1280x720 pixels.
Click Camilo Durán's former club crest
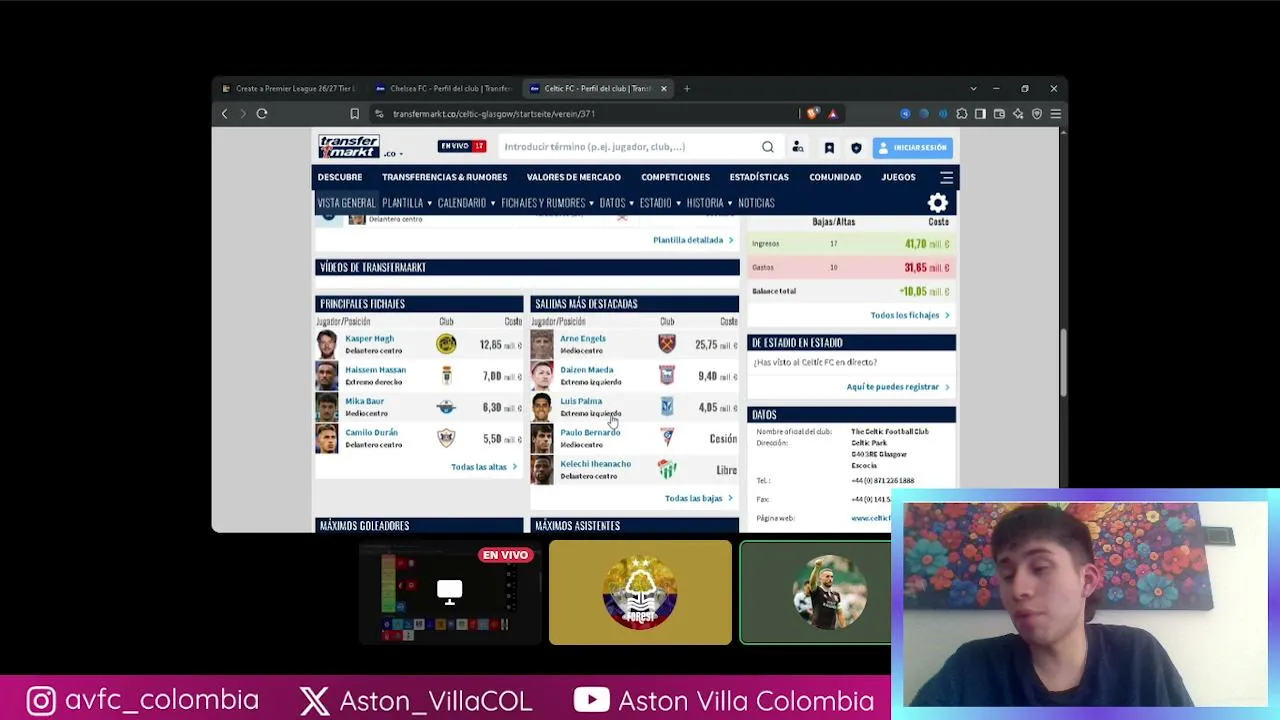tap(446, 438)
